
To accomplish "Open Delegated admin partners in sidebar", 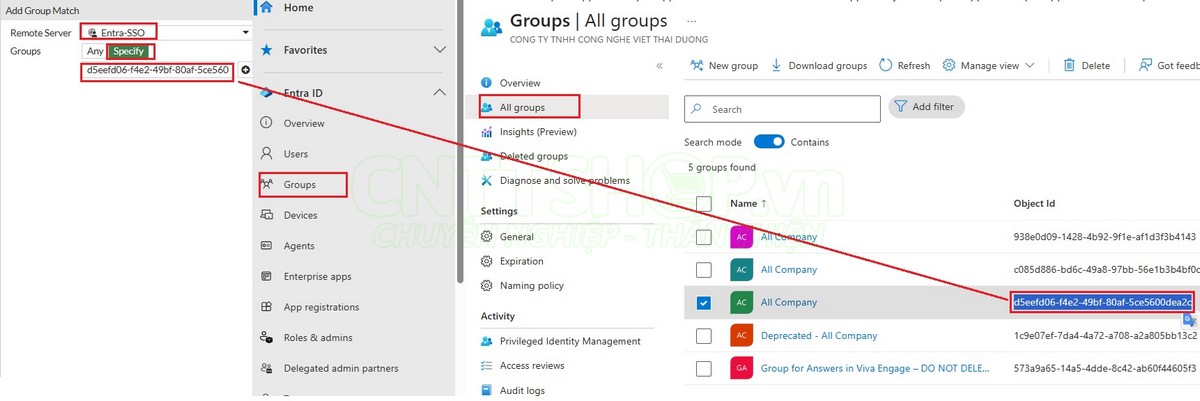I will click(x=341, y=368).
